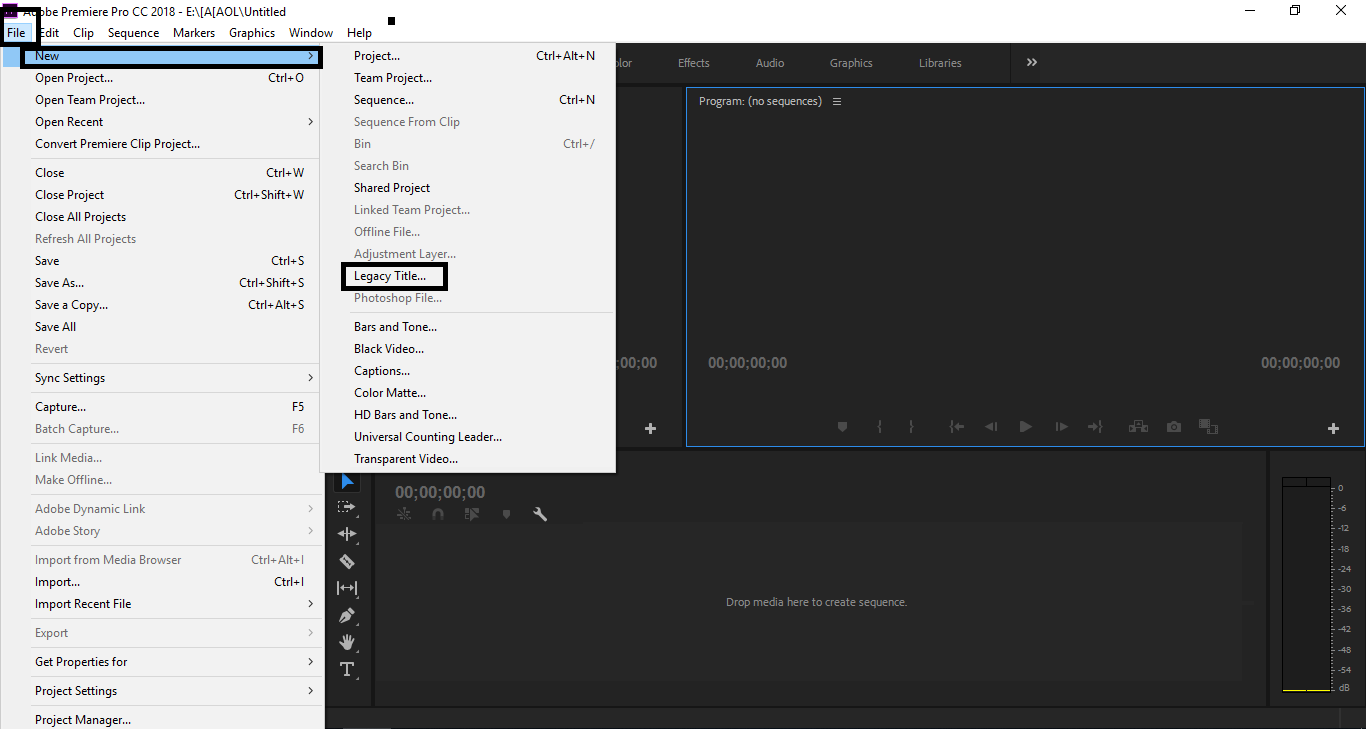Expand Get Properties for submenu
The height and width of the screenshot is (729, 1366).
pyautogui.click(x=175, y=662)
